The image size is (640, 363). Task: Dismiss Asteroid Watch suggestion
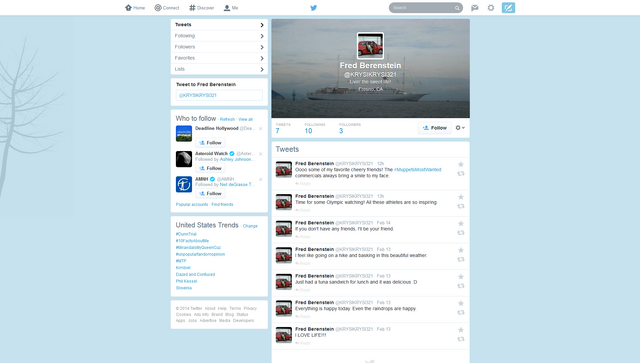(x=260, y=154)
